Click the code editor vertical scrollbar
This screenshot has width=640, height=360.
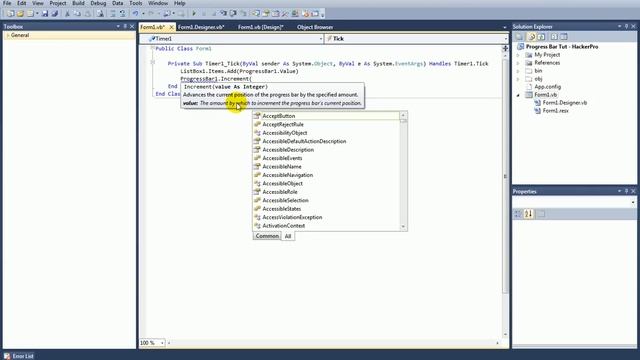[505, 176]
